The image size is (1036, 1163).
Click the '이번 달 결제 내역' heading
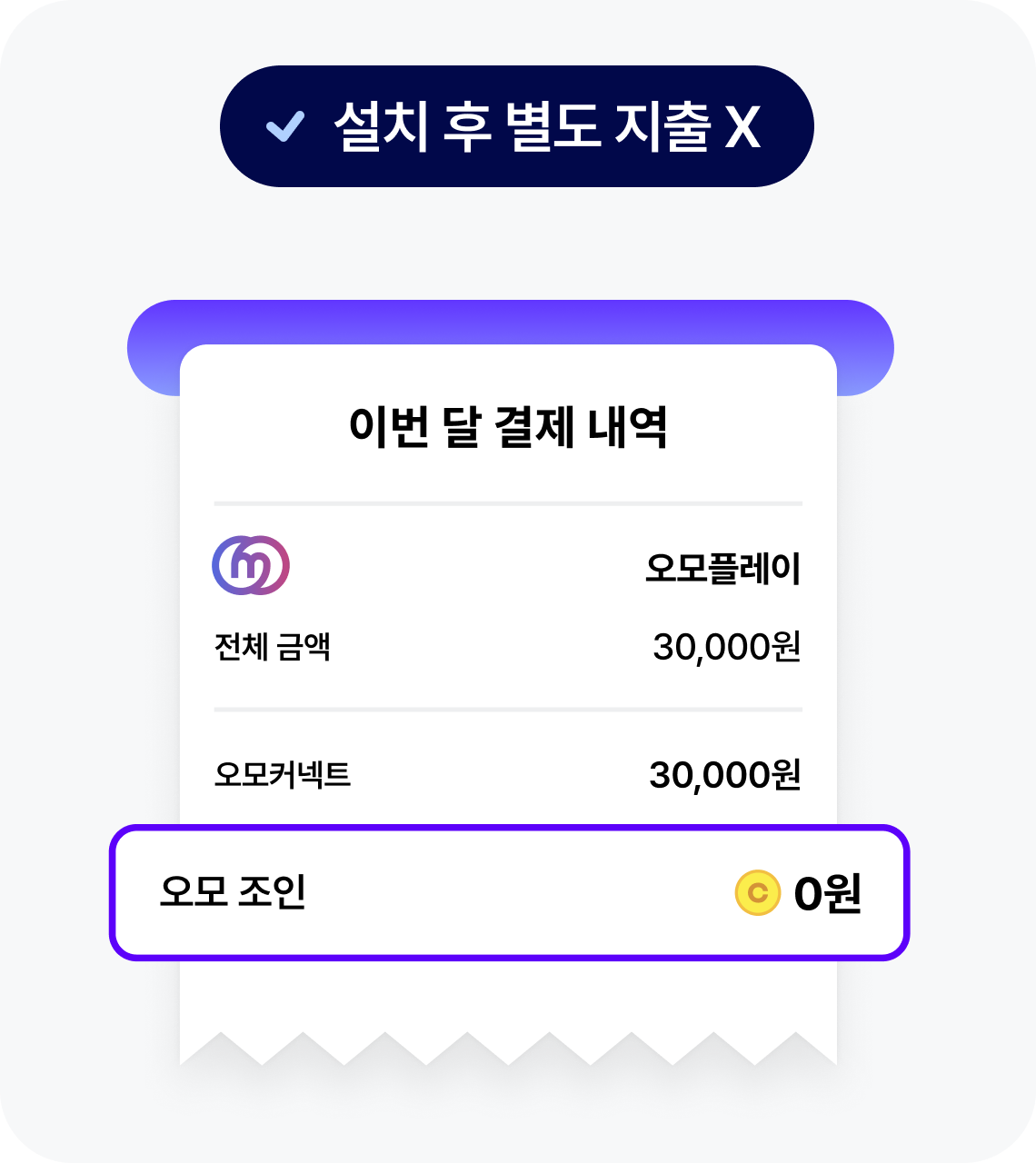click(x=508, y=427)
